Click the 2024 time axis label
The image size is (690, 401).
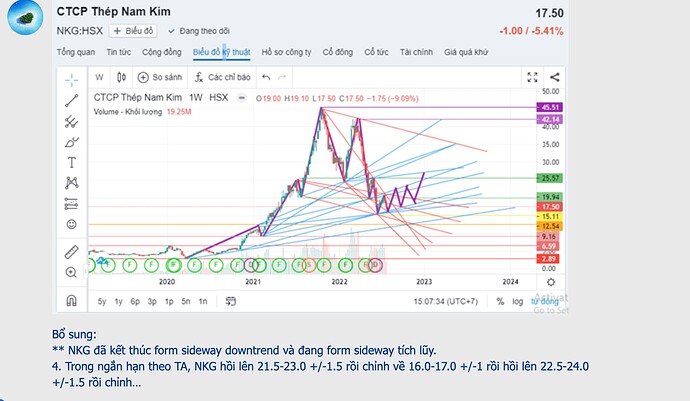click(510, 282)
